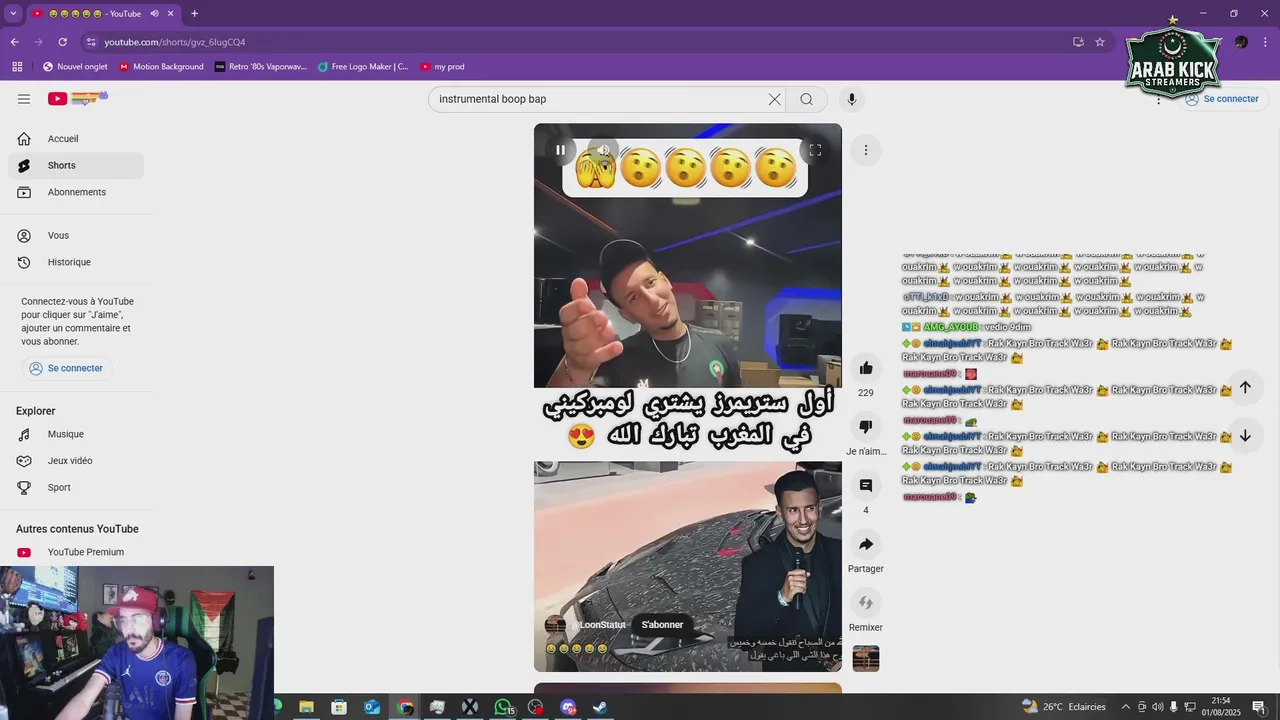Click the address bar URL
Screen dimensions: 1280x720
(x=175, y=42)
